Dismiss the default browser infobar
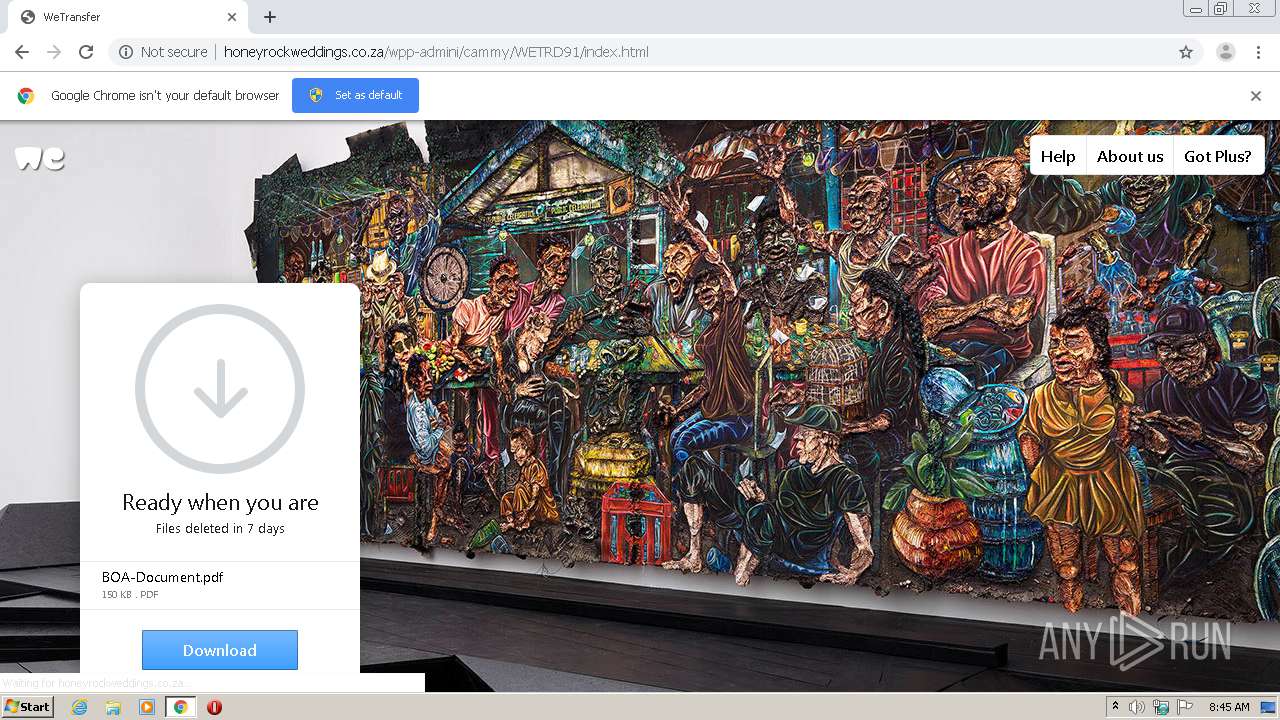 pyautogui.click(x=1256, y=96)
